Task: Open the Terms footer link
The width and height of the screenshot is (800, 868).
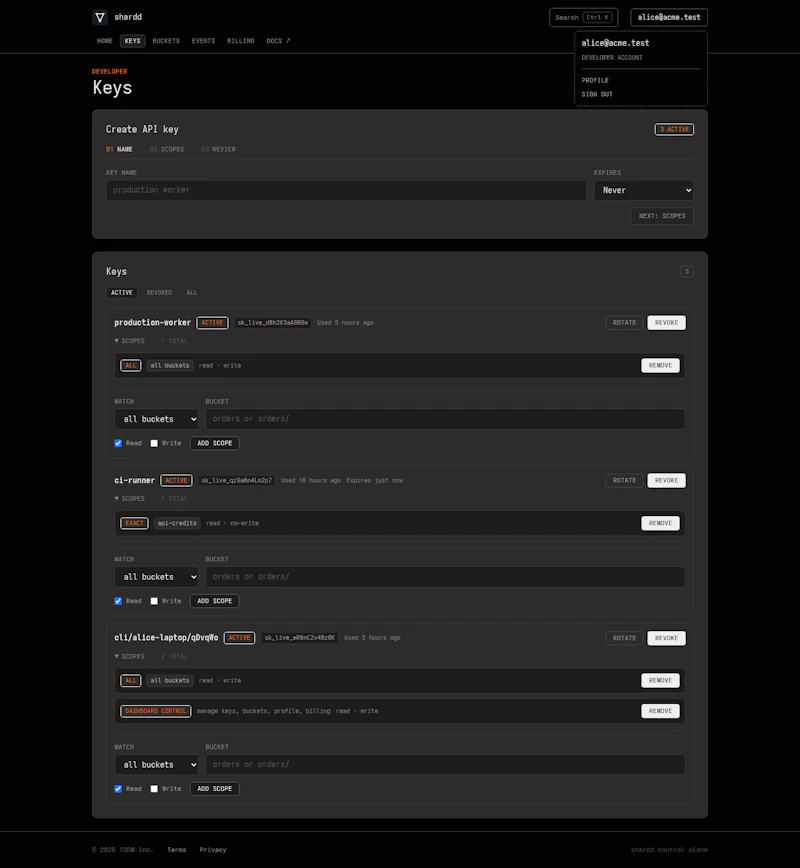Action: tap(177, 850)
